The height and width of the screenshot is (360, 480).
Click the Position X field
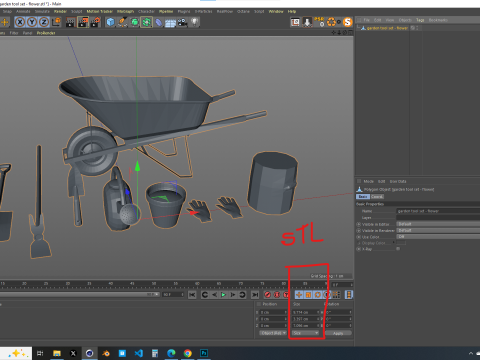tap(273, 312)
